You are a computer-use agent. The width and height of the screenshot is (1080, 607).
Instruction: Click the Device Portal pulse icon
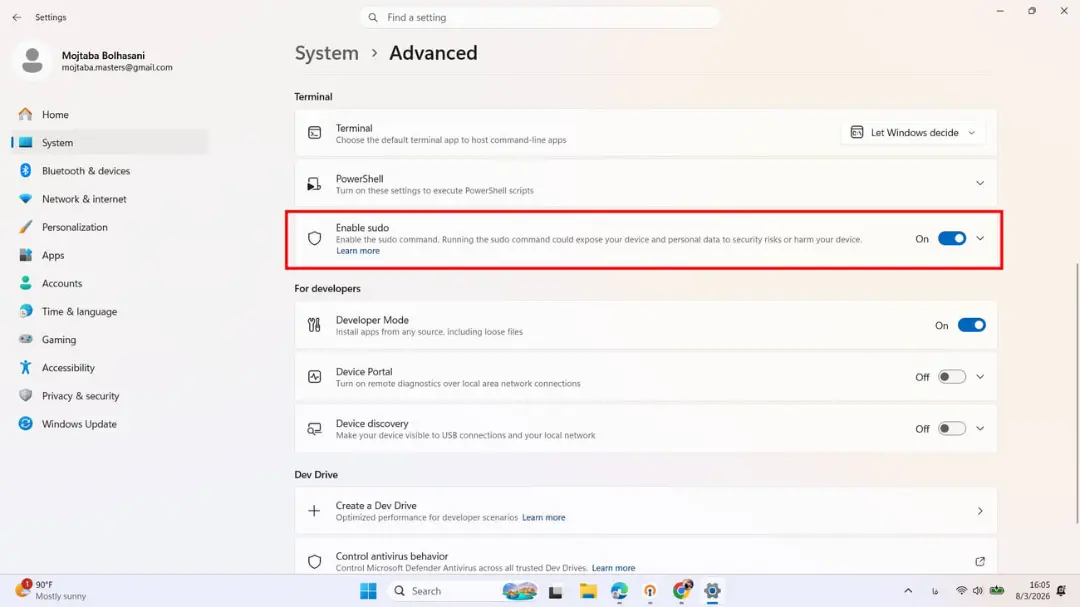[x=314, y=377]
